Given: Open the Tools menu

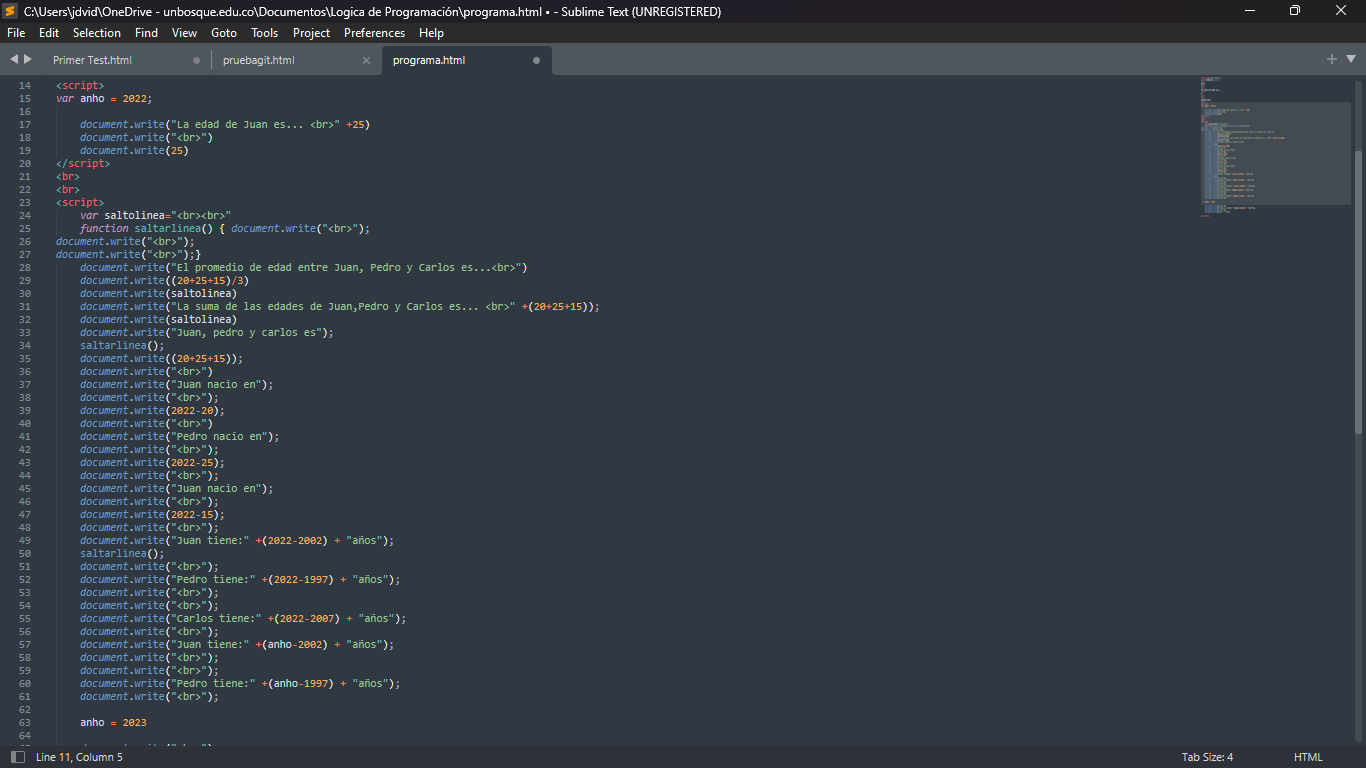Looking at the screenshot, I should pyautogui.click(x=265, y=33).
